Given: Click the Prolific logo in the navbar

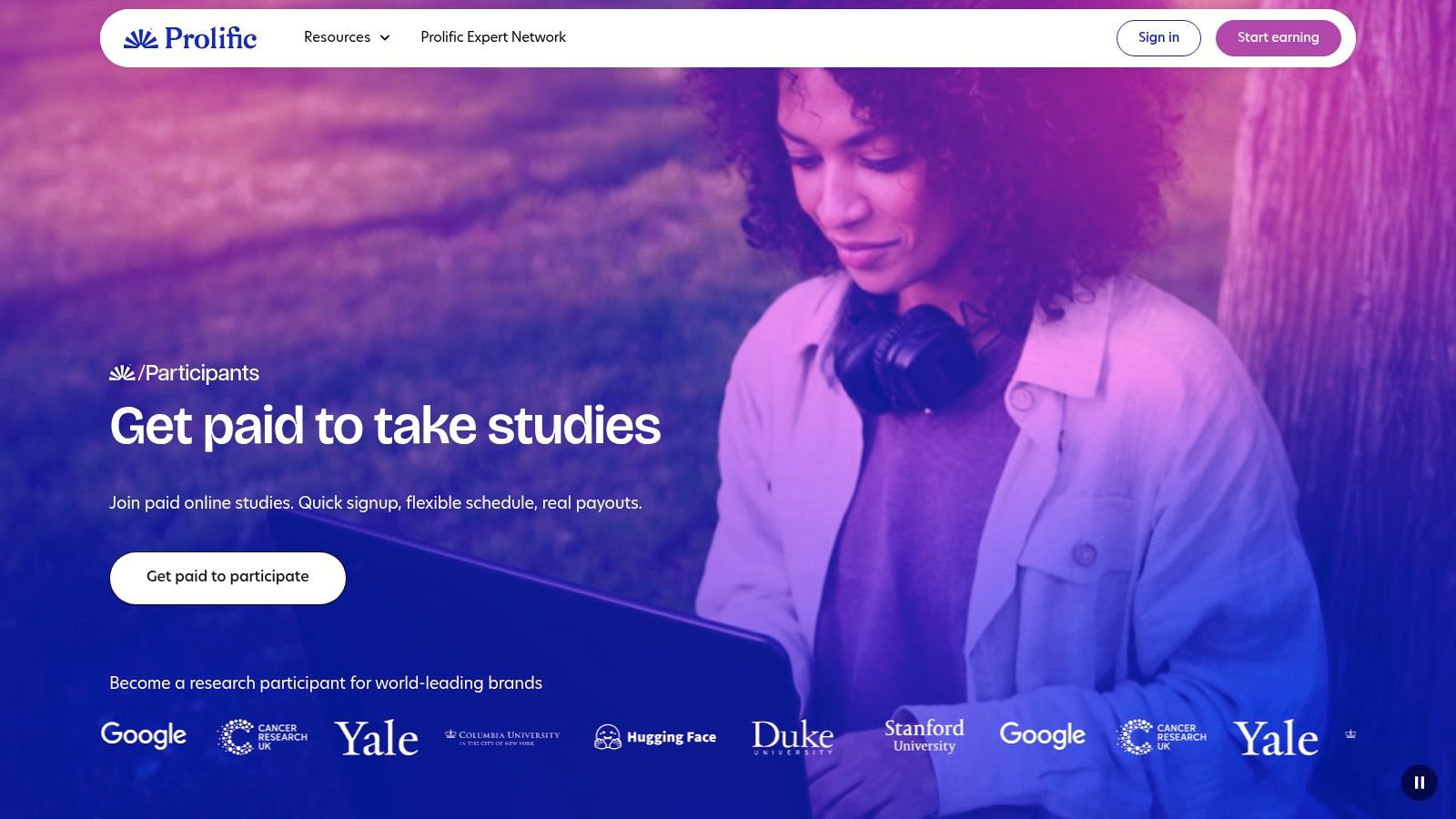Looking at the screenshot, I should point(190,38).
